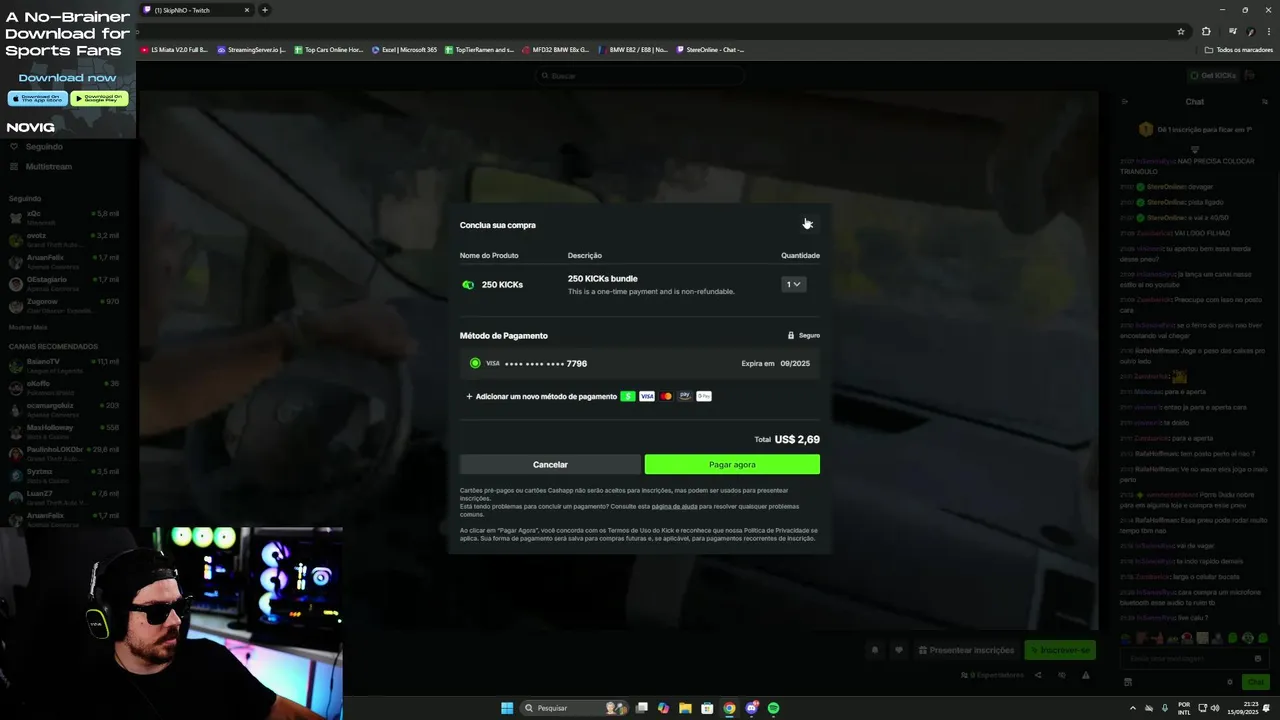Open Discord from the taskbar
This screenshot has height=720, width=1280.
click(x=752, y=708)
